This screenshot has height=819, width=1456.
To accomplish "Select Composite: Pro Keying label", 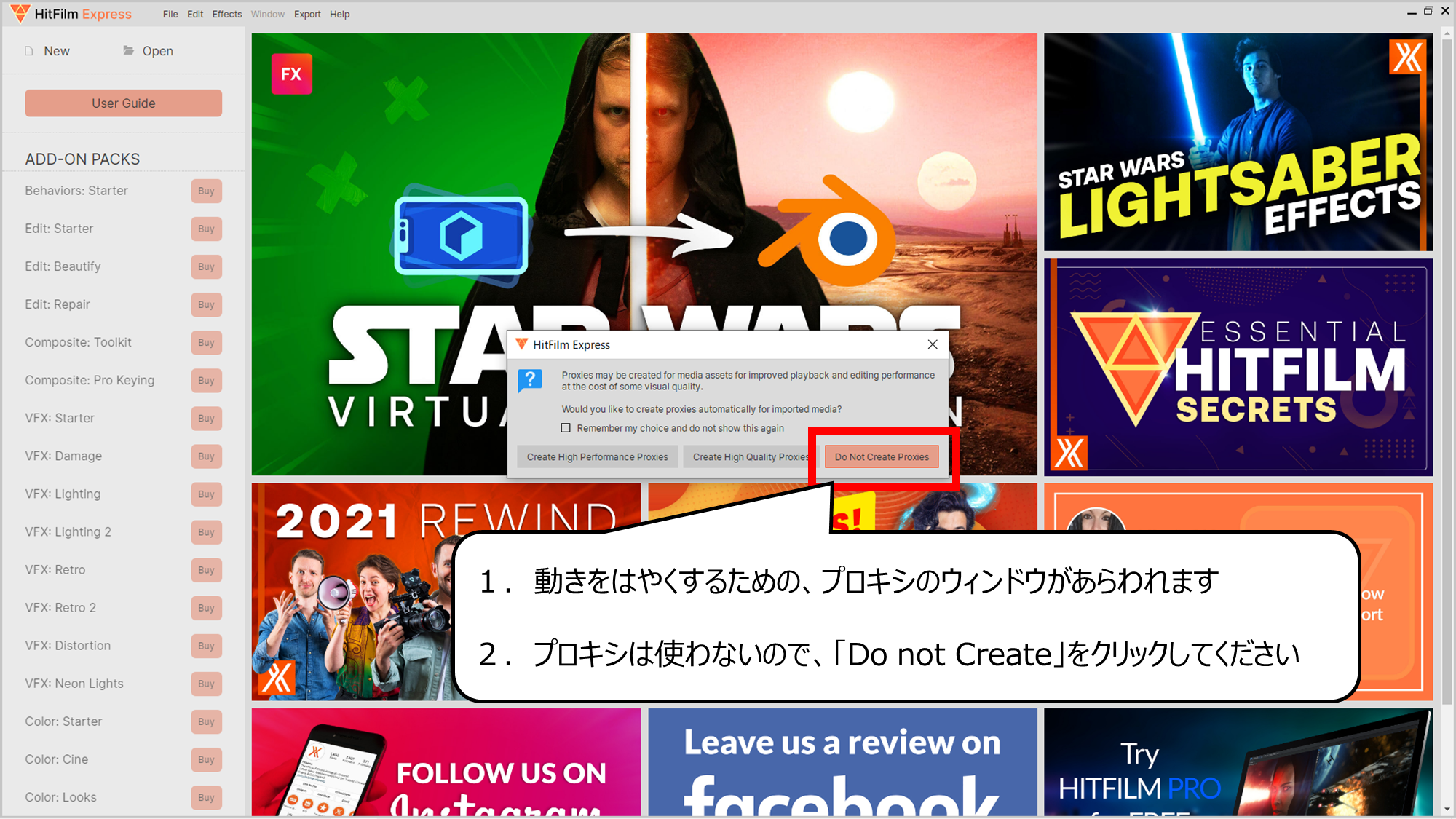I will click(90, 380).
